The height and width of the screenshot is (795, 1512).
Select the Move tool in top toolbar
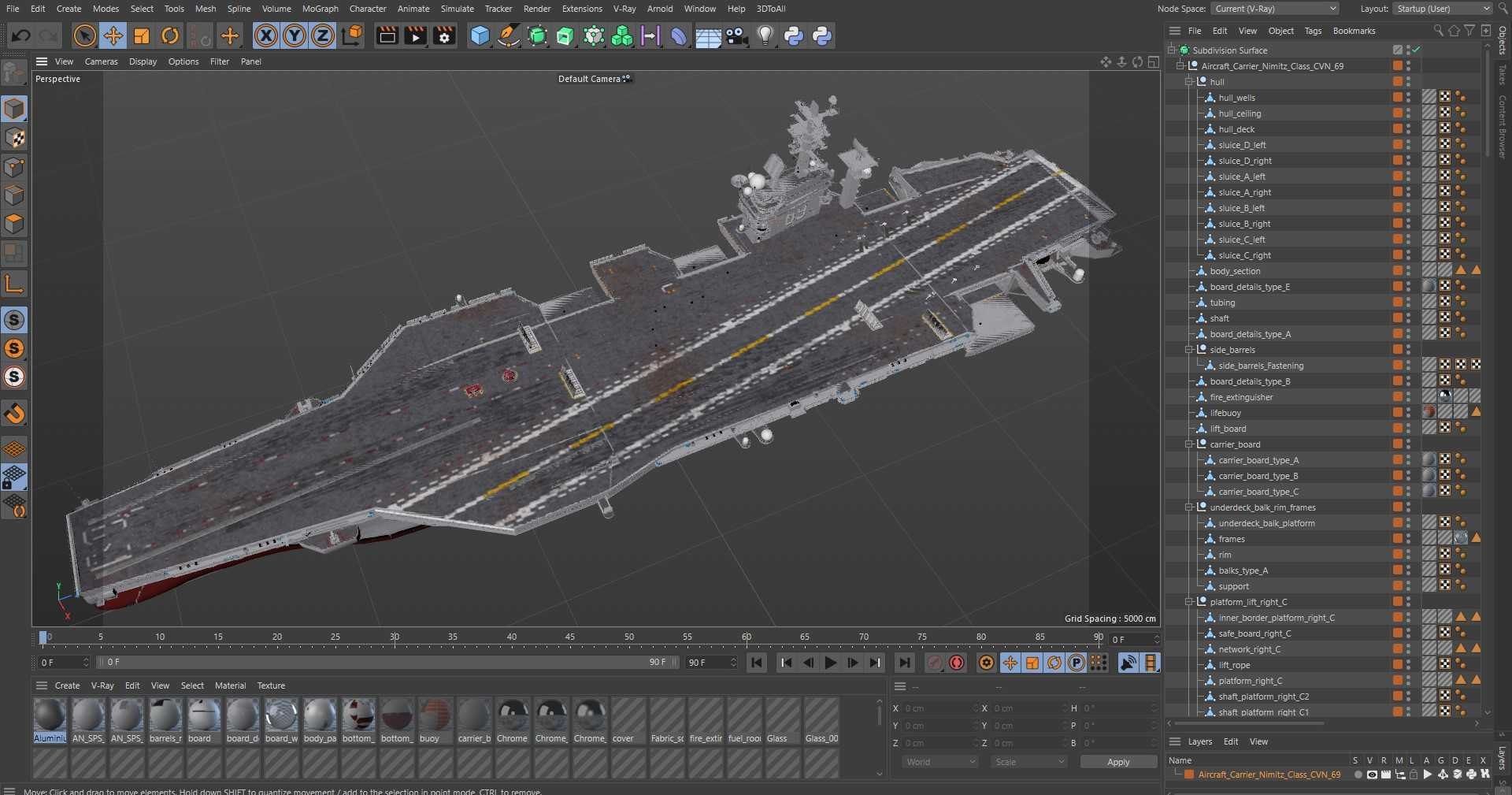(x=113, y=35)
